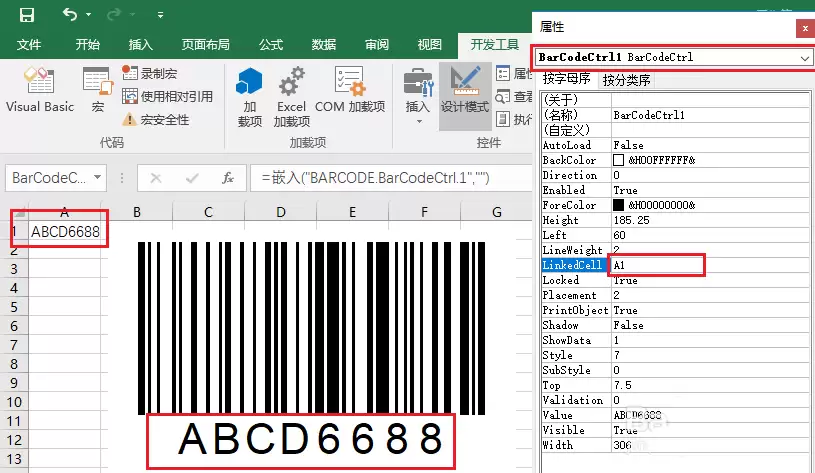Select column B header
This screenshot has width=815, height=473.
point(137,212)
